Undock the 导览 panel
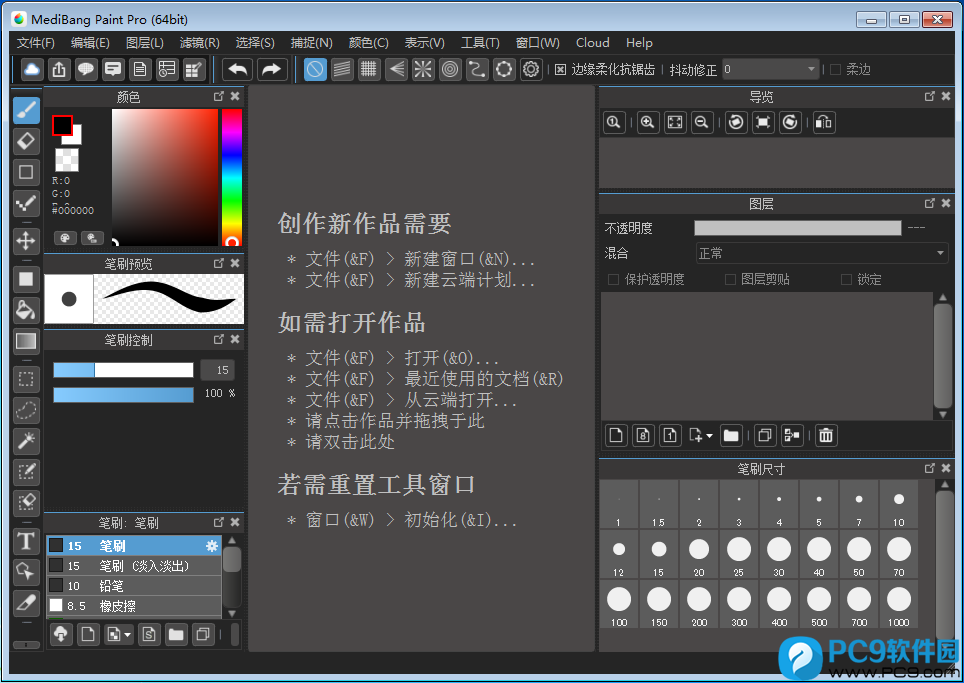 point(930,97)
